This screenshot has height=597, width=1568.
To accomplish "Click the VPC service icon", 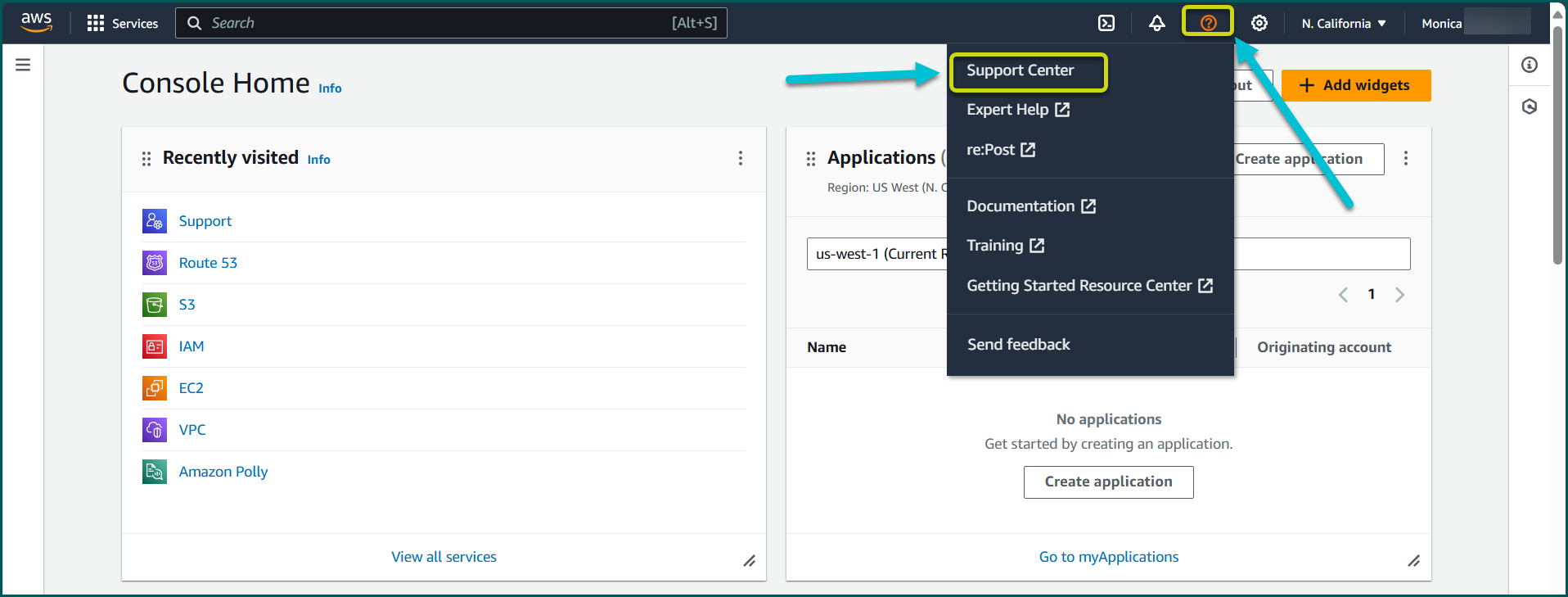I will (x=155, y=430).
